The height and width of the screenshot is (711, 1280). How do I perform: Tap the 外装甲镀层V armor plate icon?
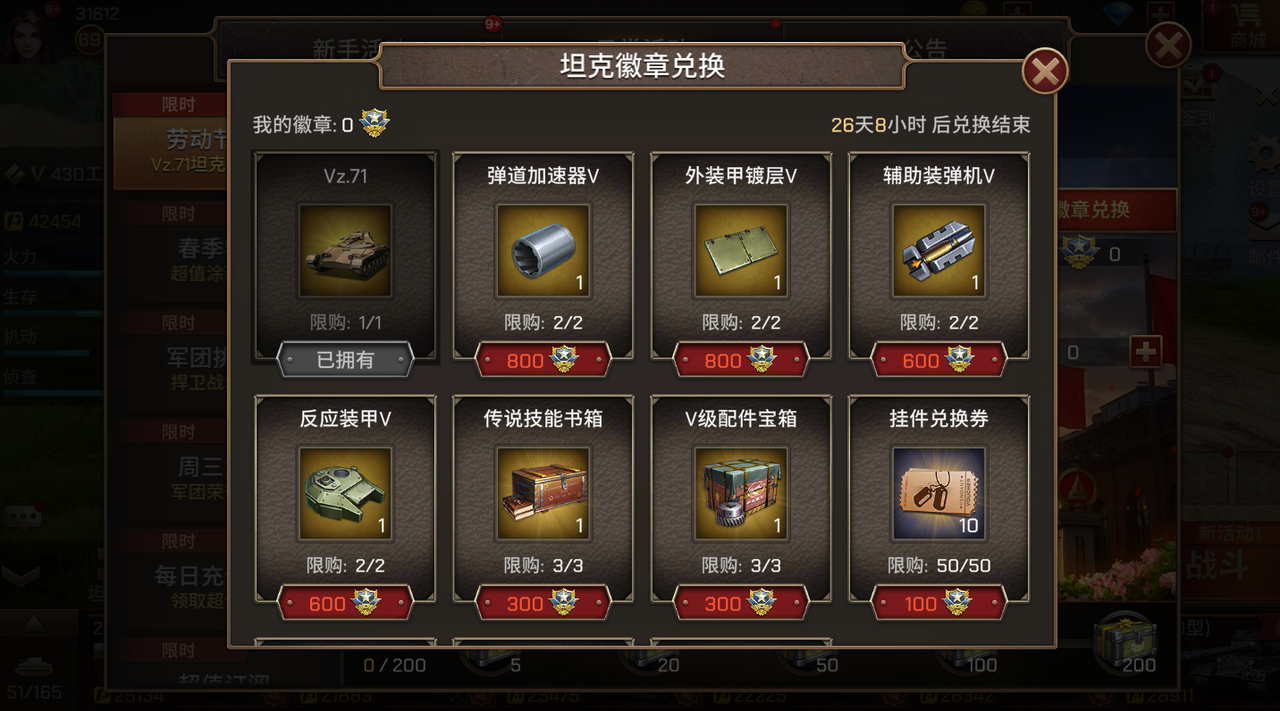pyautogui.click(x=741, y=250)
